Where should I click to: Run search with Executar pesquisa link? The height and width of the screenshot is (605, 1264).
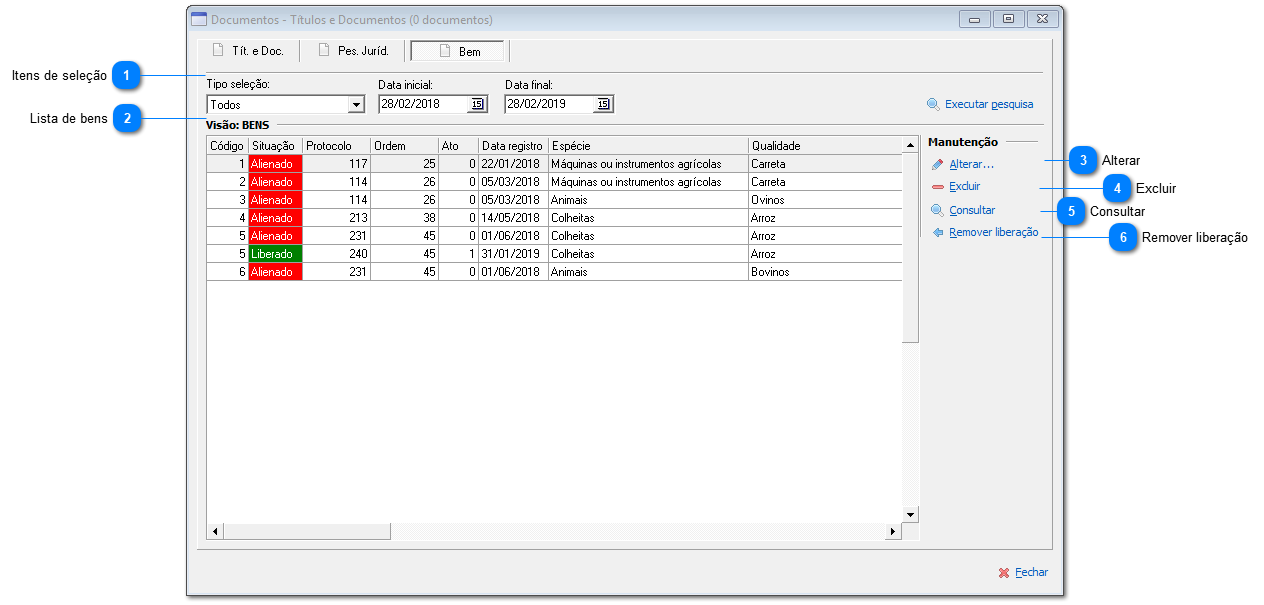989,104
